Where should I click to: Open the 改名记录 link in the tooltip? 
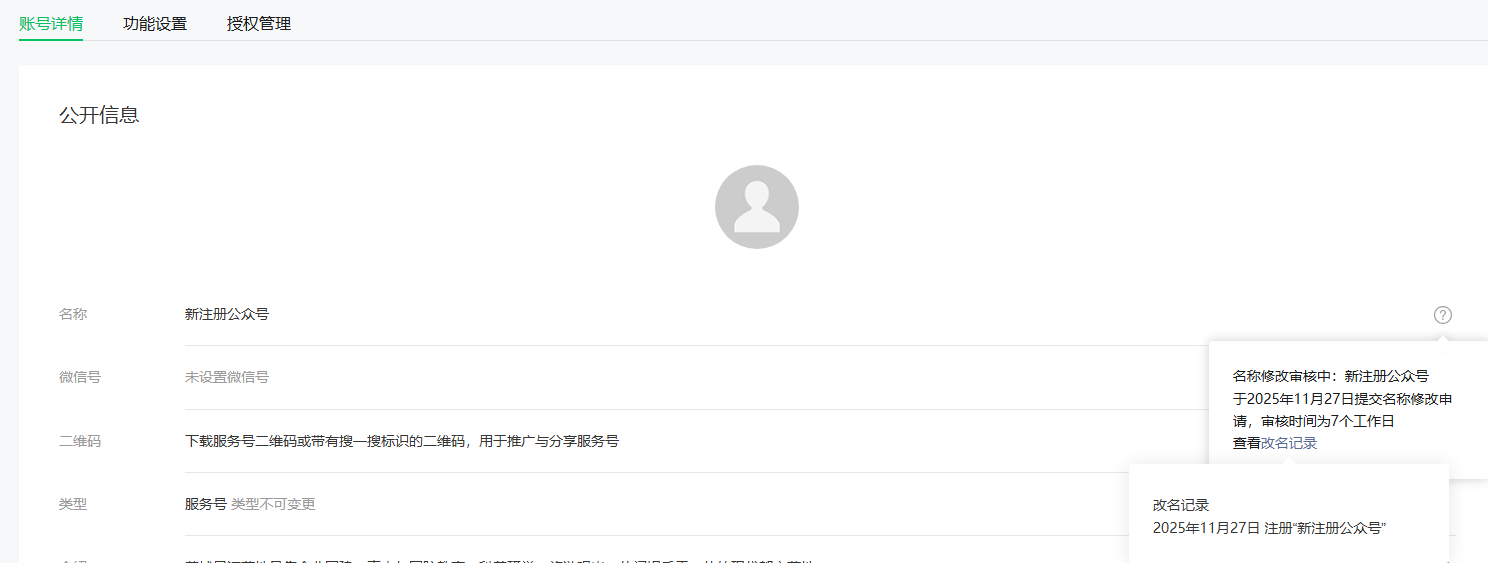(1289, 443)
